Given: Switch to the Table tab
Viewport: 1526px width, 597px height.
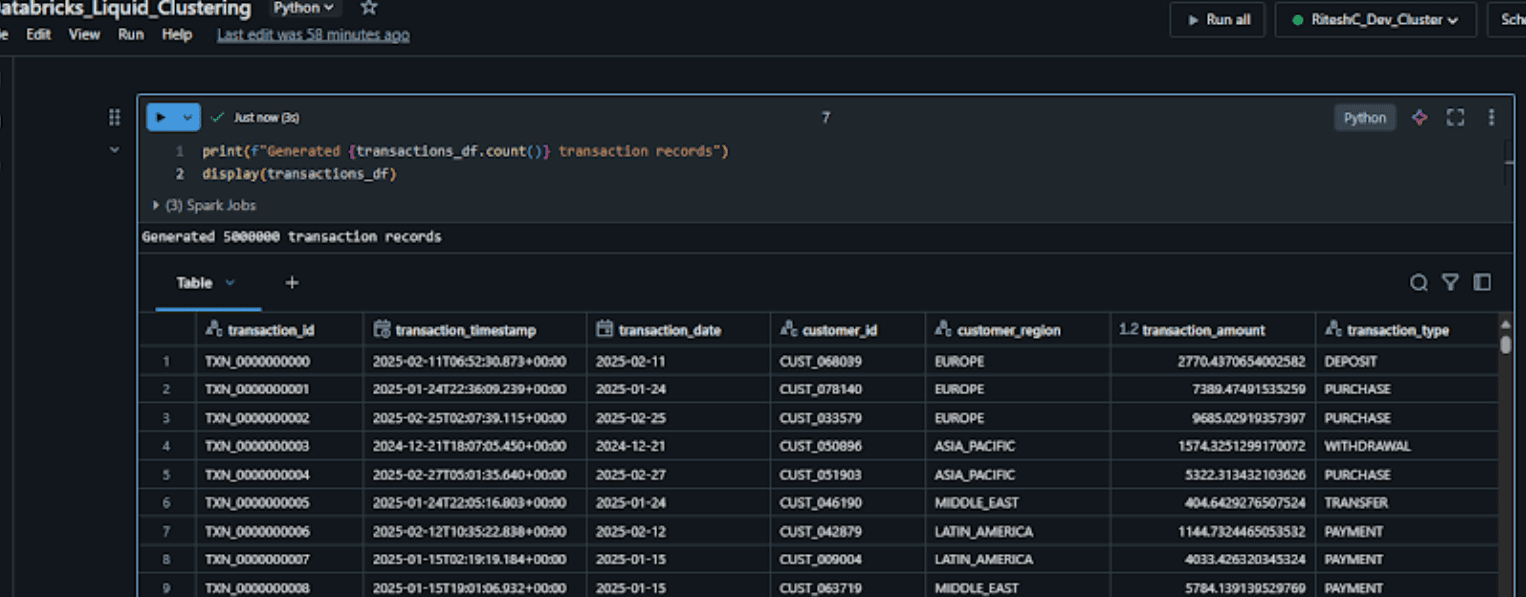Looking at the screenshot, I should click(x=195, y=283).
